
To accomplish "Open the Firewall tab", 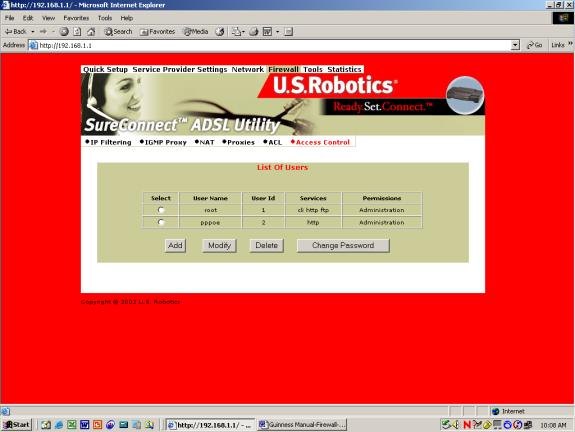I will click(x=283, y=69).
